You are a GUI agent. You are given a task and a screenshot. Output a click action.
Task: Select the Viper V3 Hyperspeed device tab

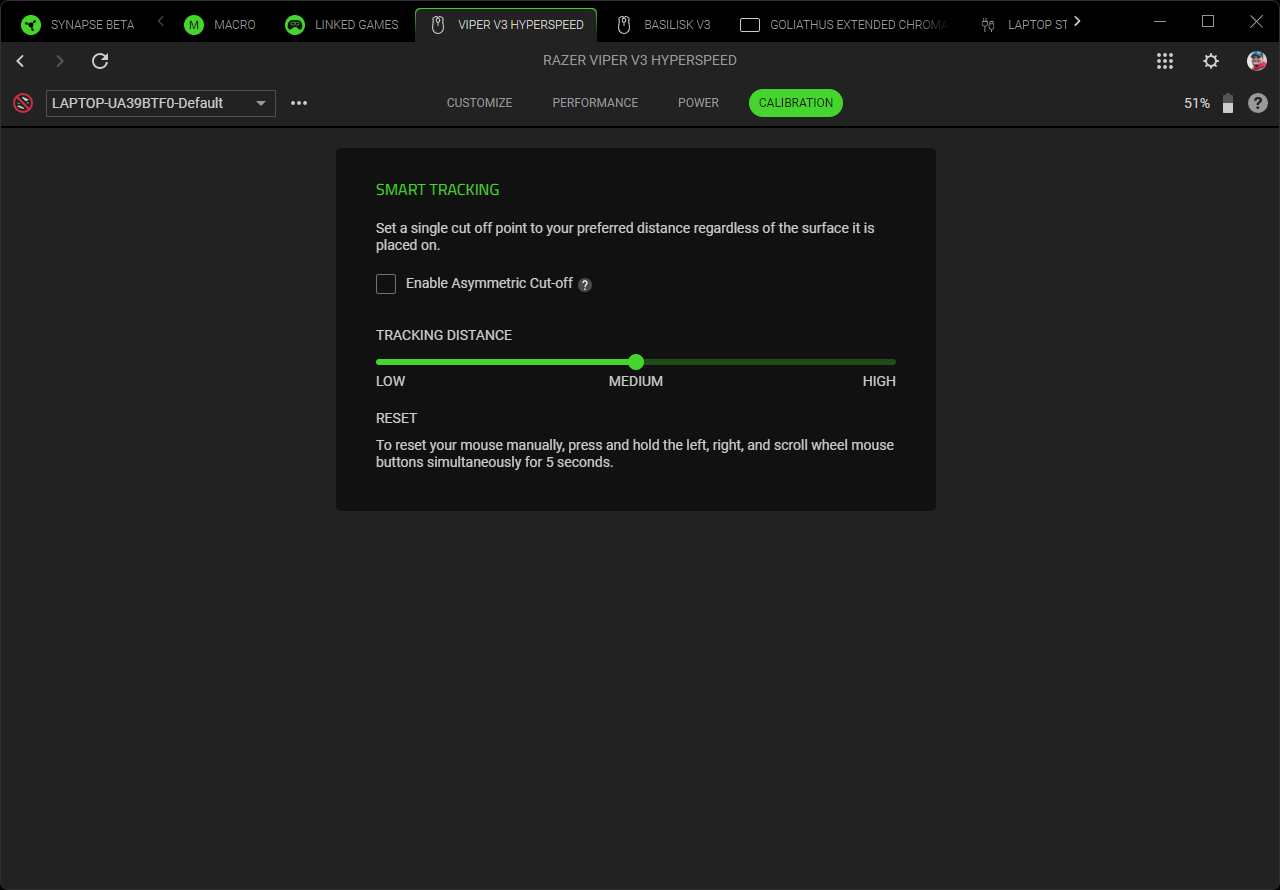506,25
